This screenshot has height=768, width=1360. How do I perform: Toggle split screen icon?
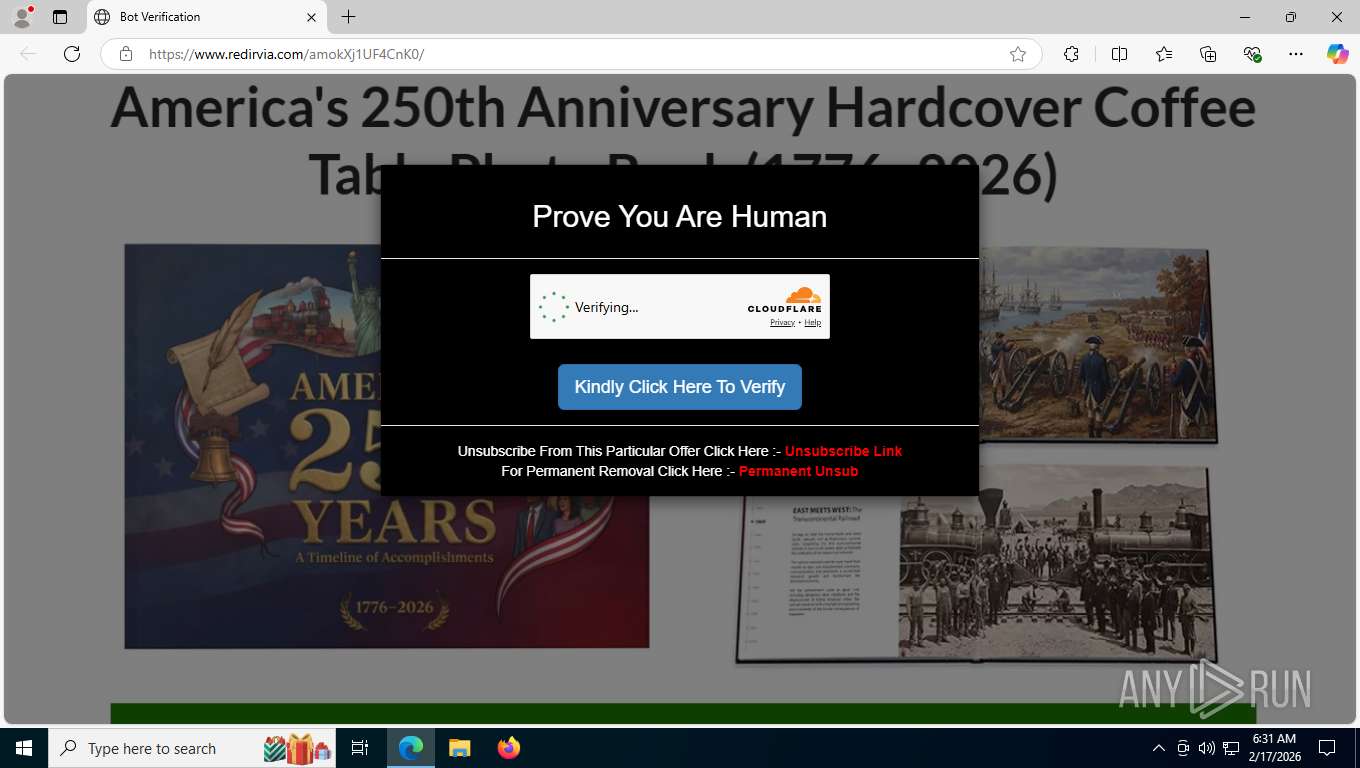click(x=1119, y=54)
